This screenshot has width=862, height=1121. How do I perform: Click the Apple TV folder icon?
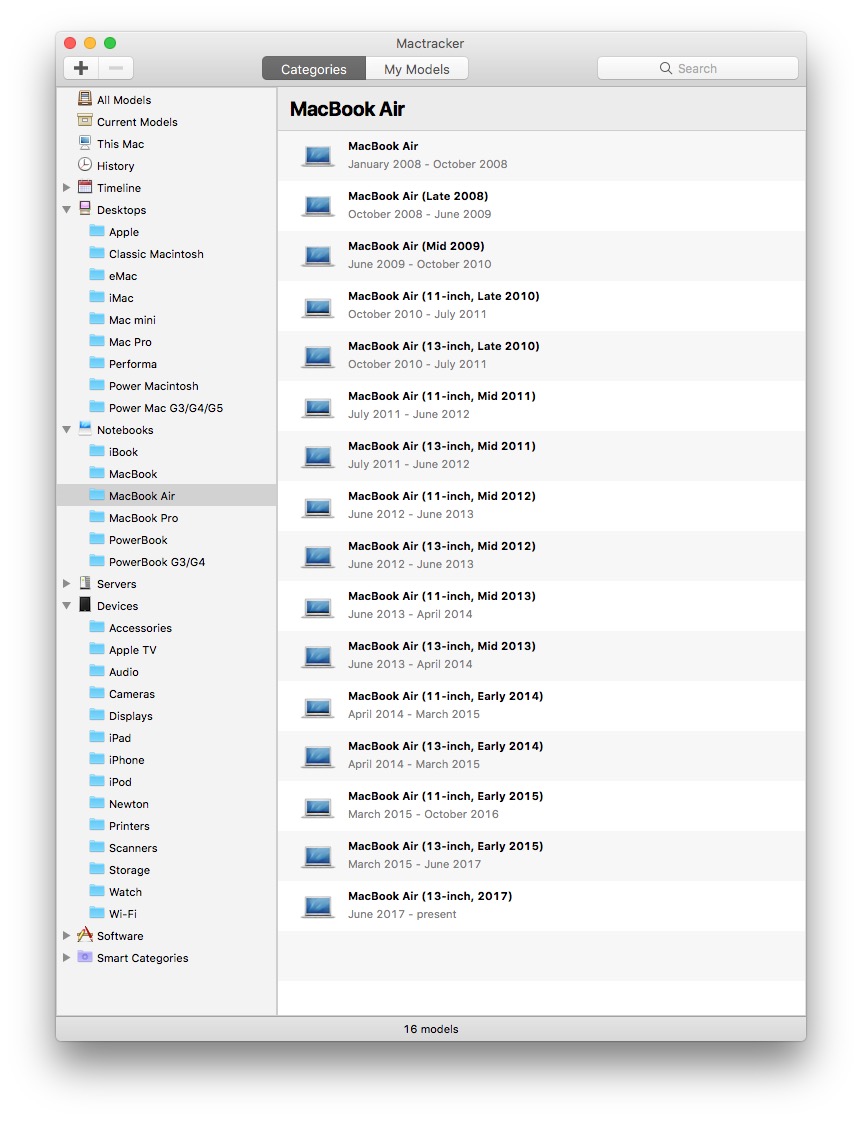(96, 648)
